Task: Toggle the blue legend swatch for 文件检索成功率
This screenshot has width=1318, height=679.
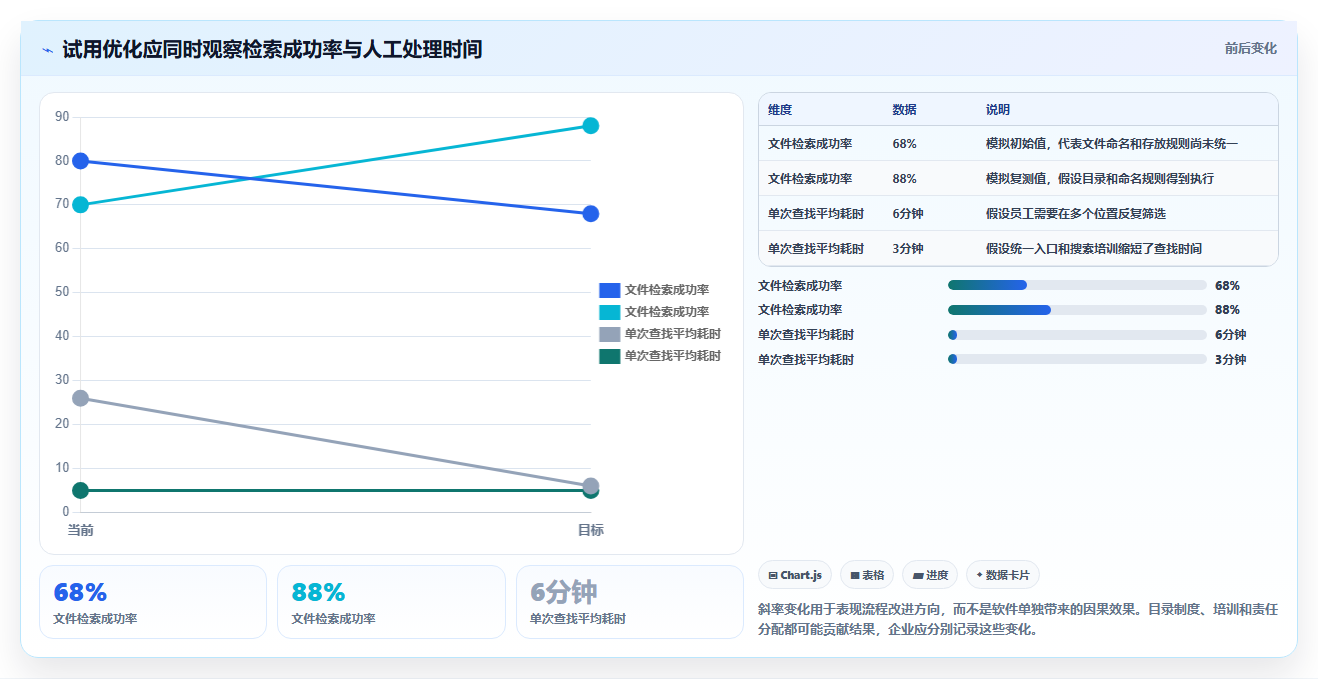Action: pos(610,290)
